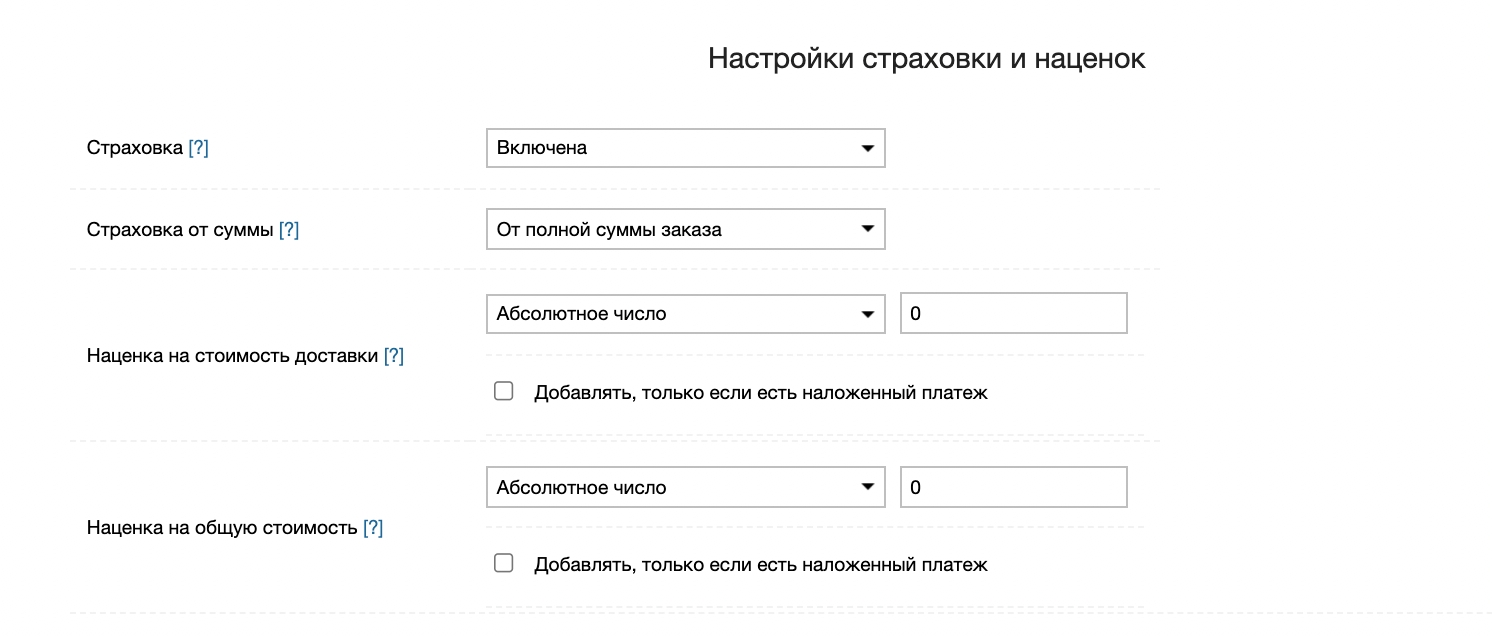Focus the total cost markup value field
The height and width of the screenshot is (636, 1492).
click(1013, 488)
